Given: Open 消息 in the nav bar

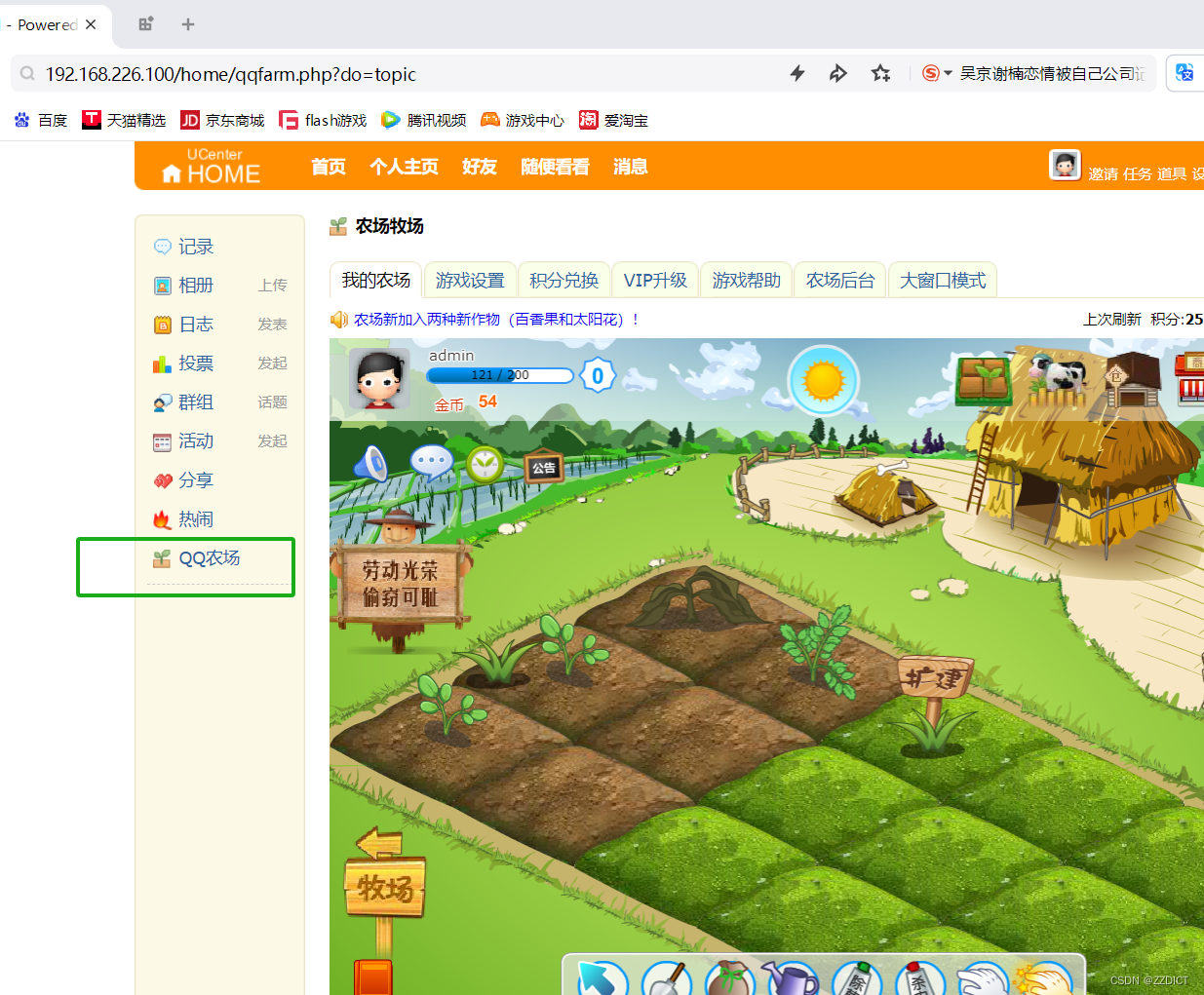Looking at the screenshot, I should point(631,167).
